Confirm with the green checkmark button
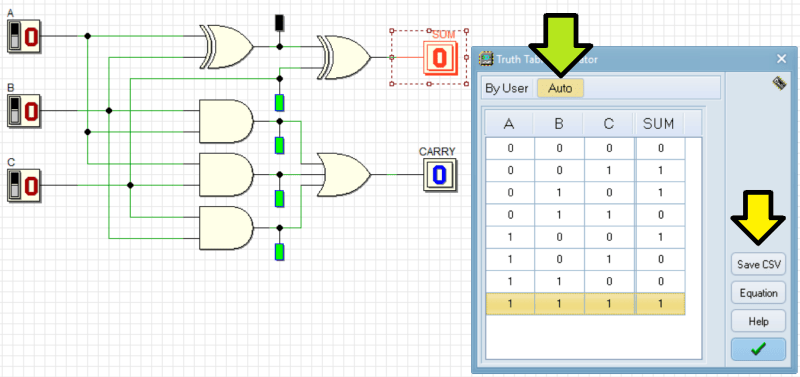The image size is (800, 377). (x=758, y=349)
